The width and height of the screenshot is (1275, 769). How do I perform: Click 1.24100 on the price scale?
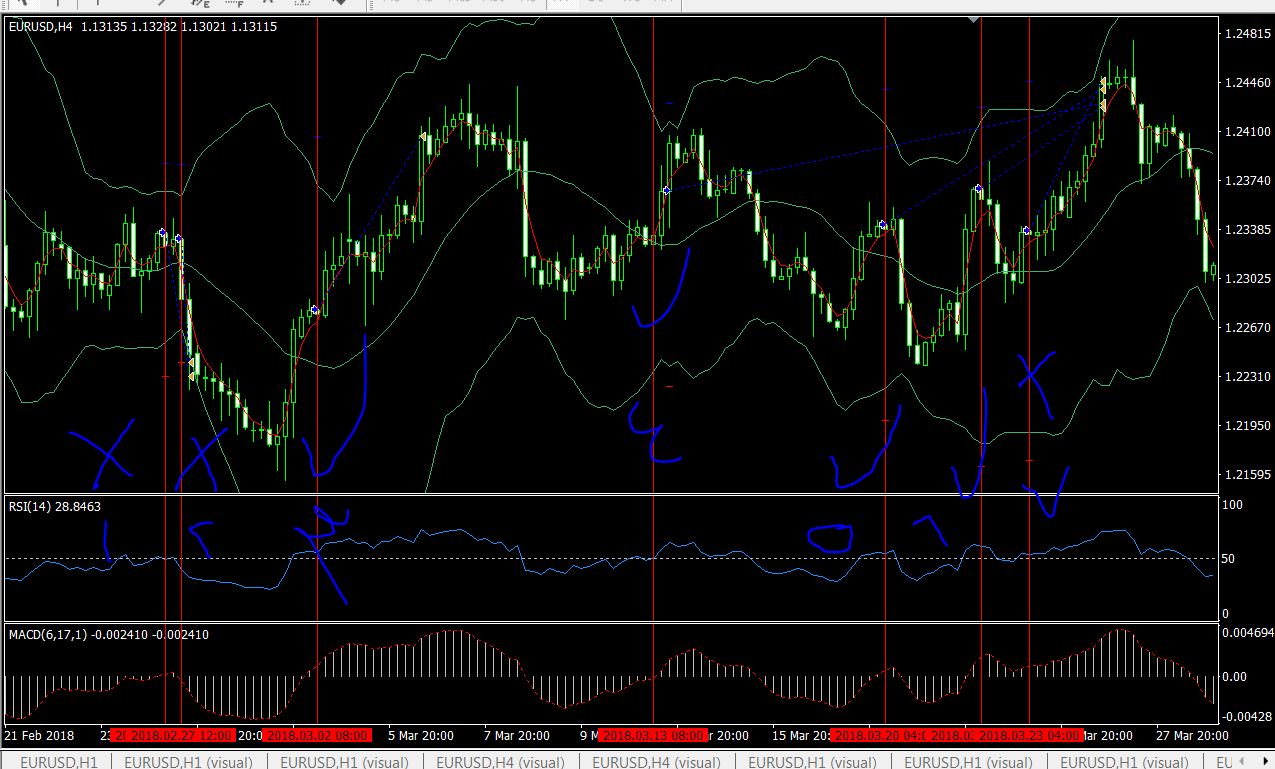(x=1244, y=132)
